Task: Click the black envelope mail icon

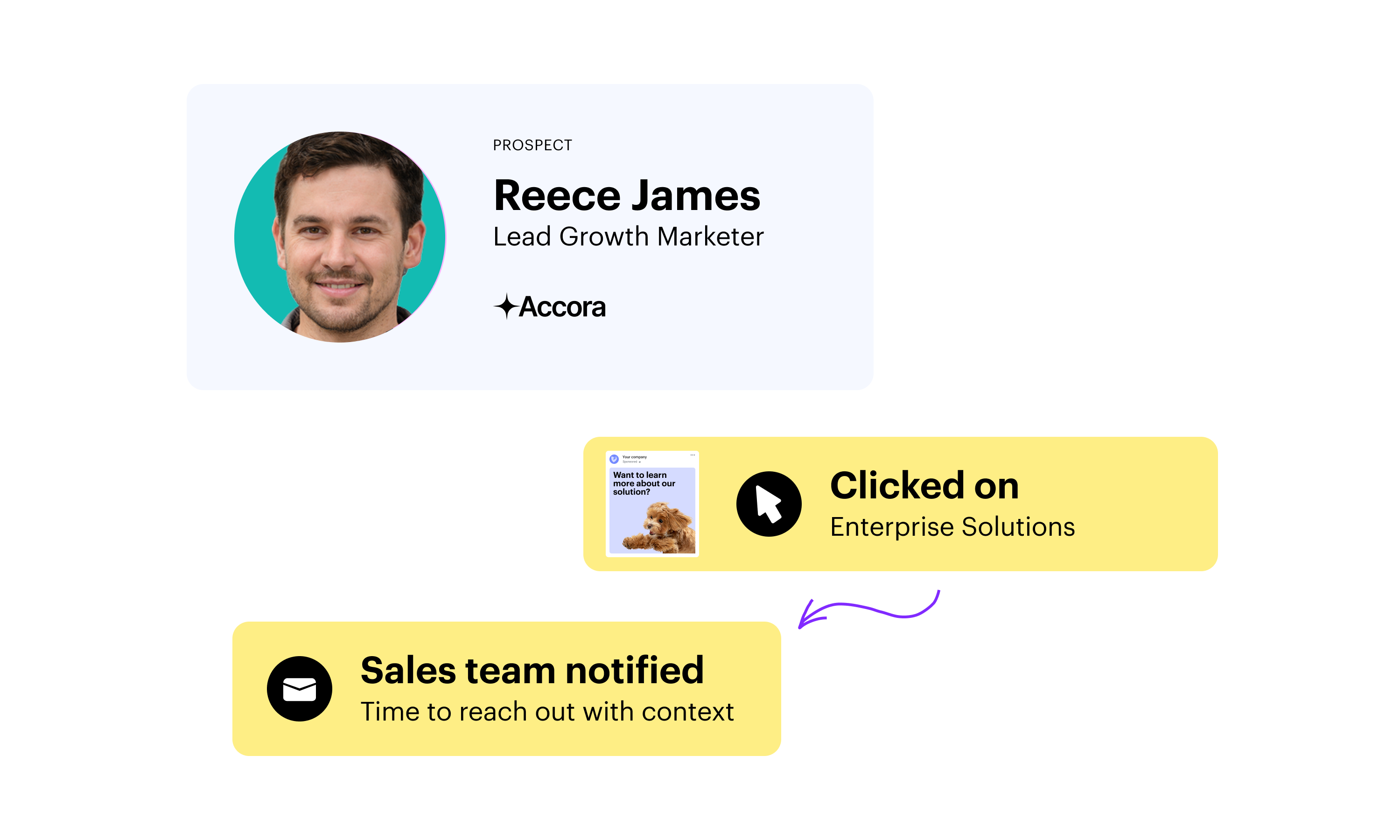Action: (x=299, y=688)
